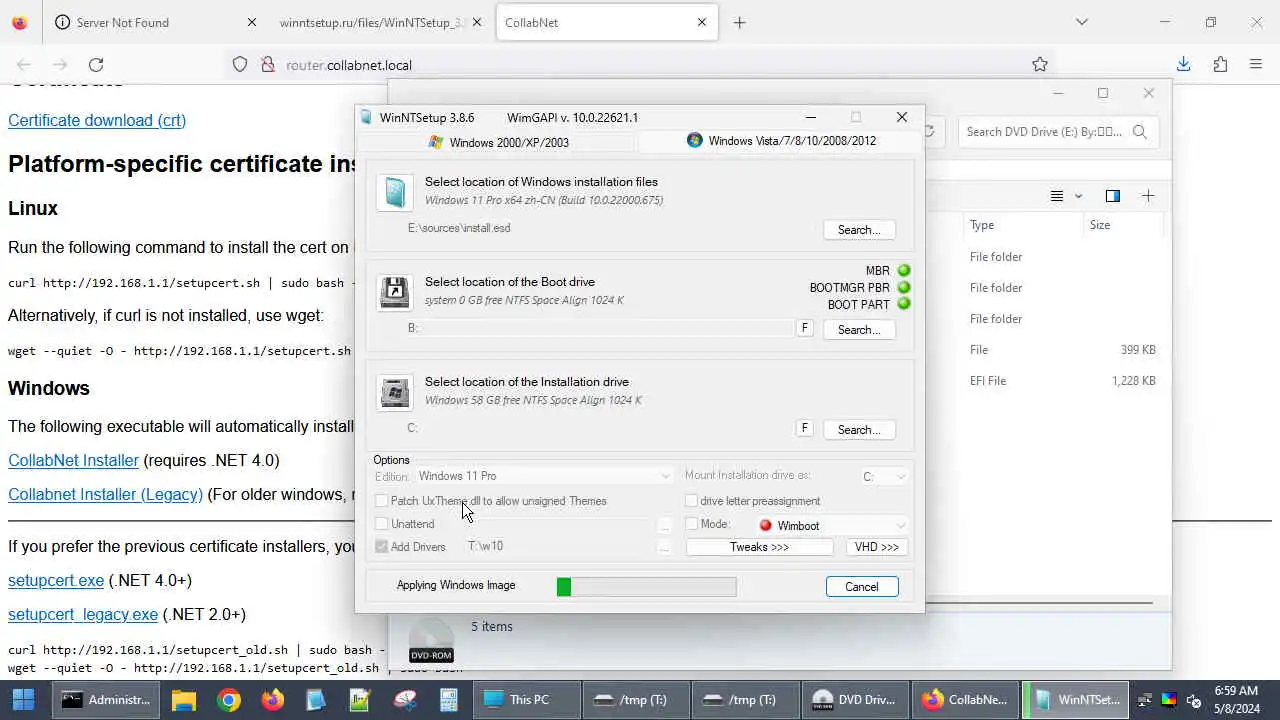The width and height of the screenshot is (1280, 720).
Task: Expand the Edition Windows 11 Pro dropdown
Action: click(x=544, y=476)
